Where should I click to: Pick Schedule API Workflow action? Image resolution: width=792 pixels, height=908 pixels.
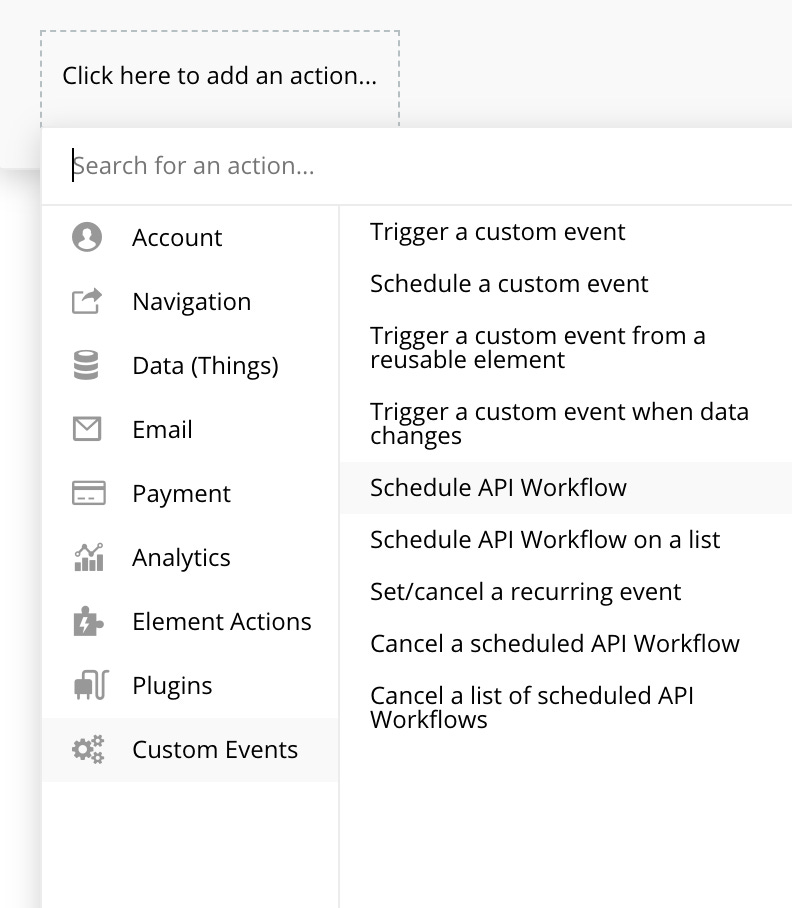point(566,488)
